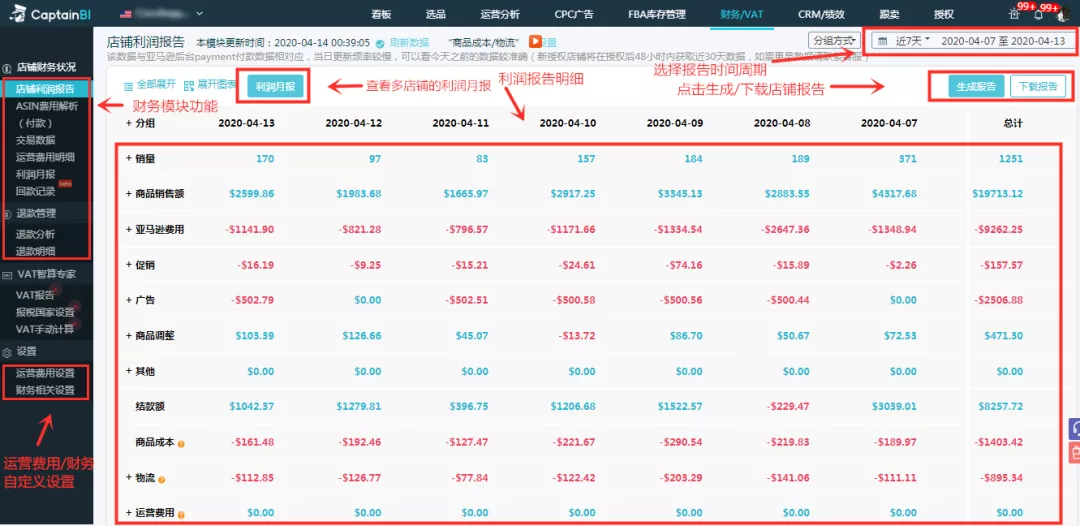
Task: Select 运营费用明细 in the sidebar
Action: click(45, 157)
